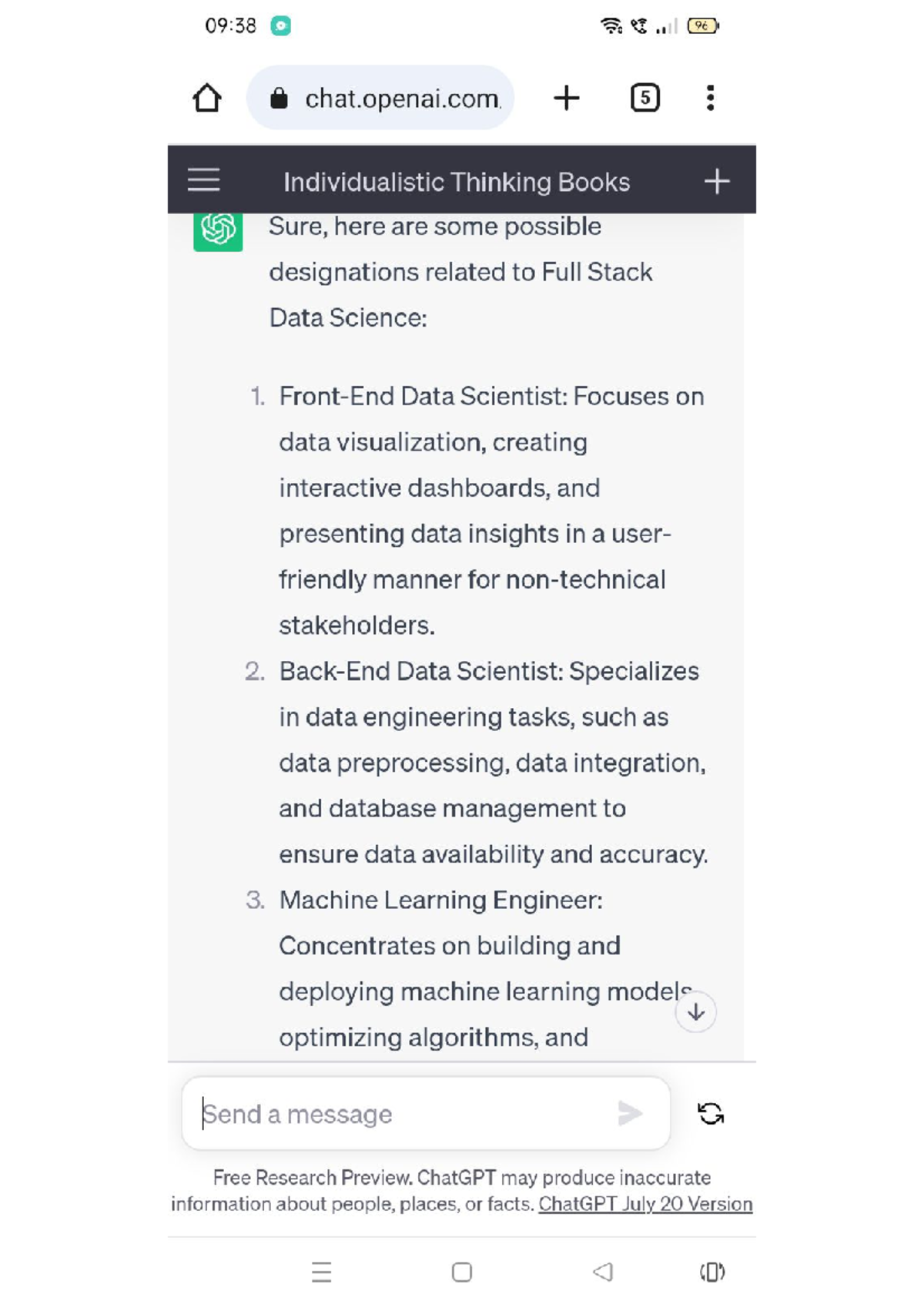Open the ChatGPT July 20 Version link
The image size is (924, 1308).
(646, 1203)
